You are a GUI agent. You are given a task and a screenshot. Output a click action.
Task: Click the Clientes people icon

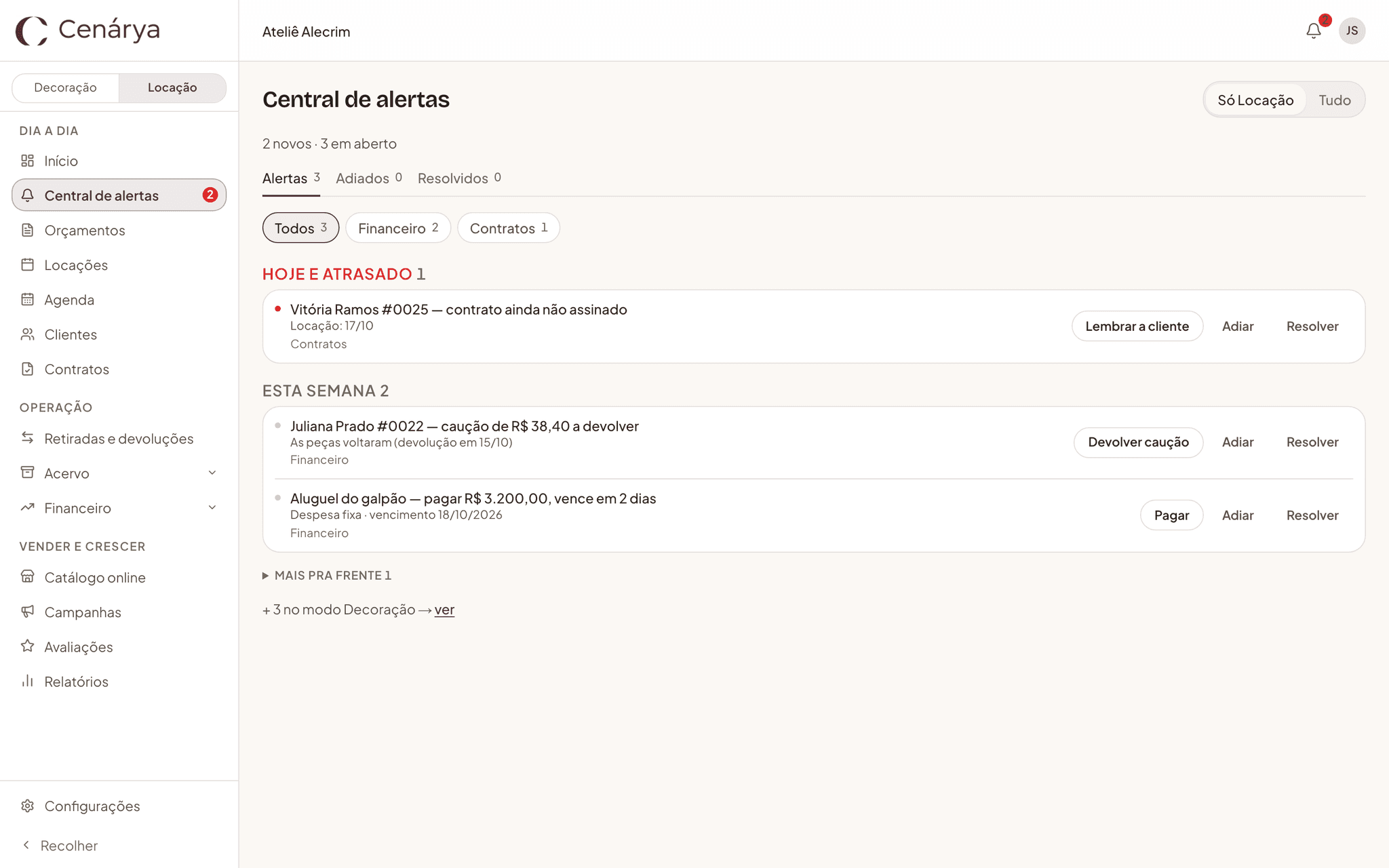(27, 334)
